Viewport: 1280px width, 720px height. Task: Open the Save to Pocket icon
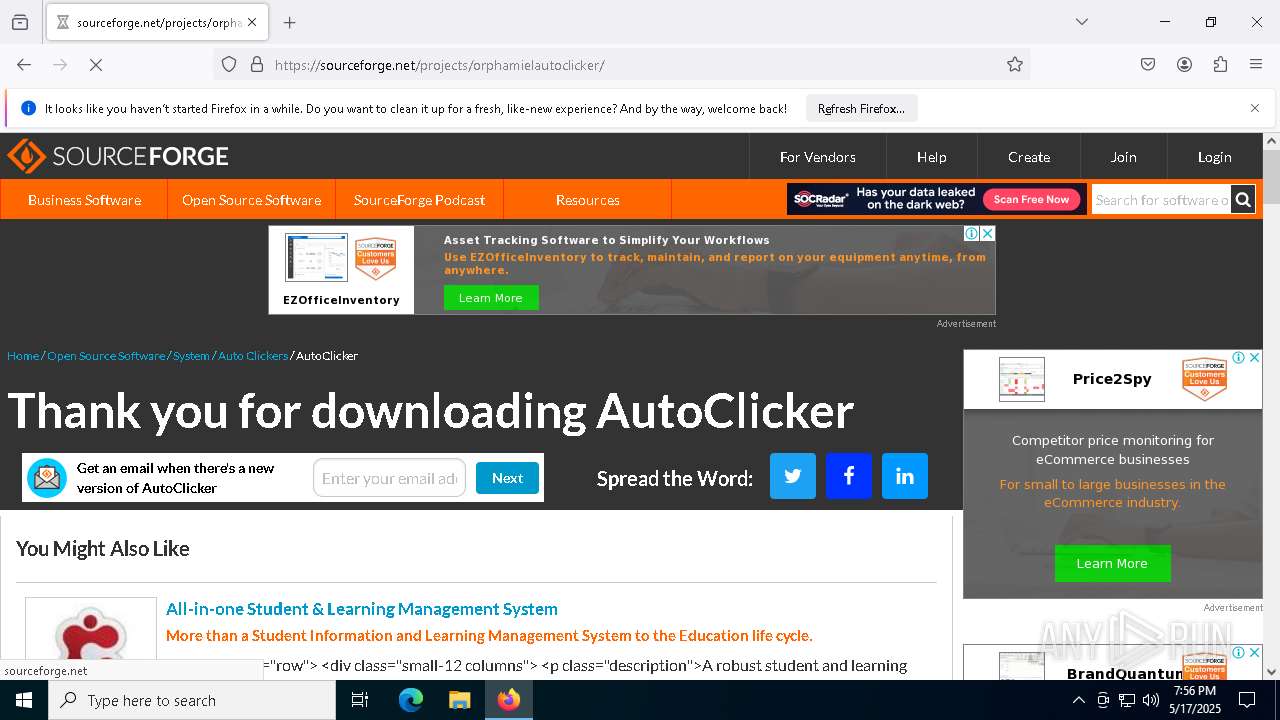coord(1148,65)
